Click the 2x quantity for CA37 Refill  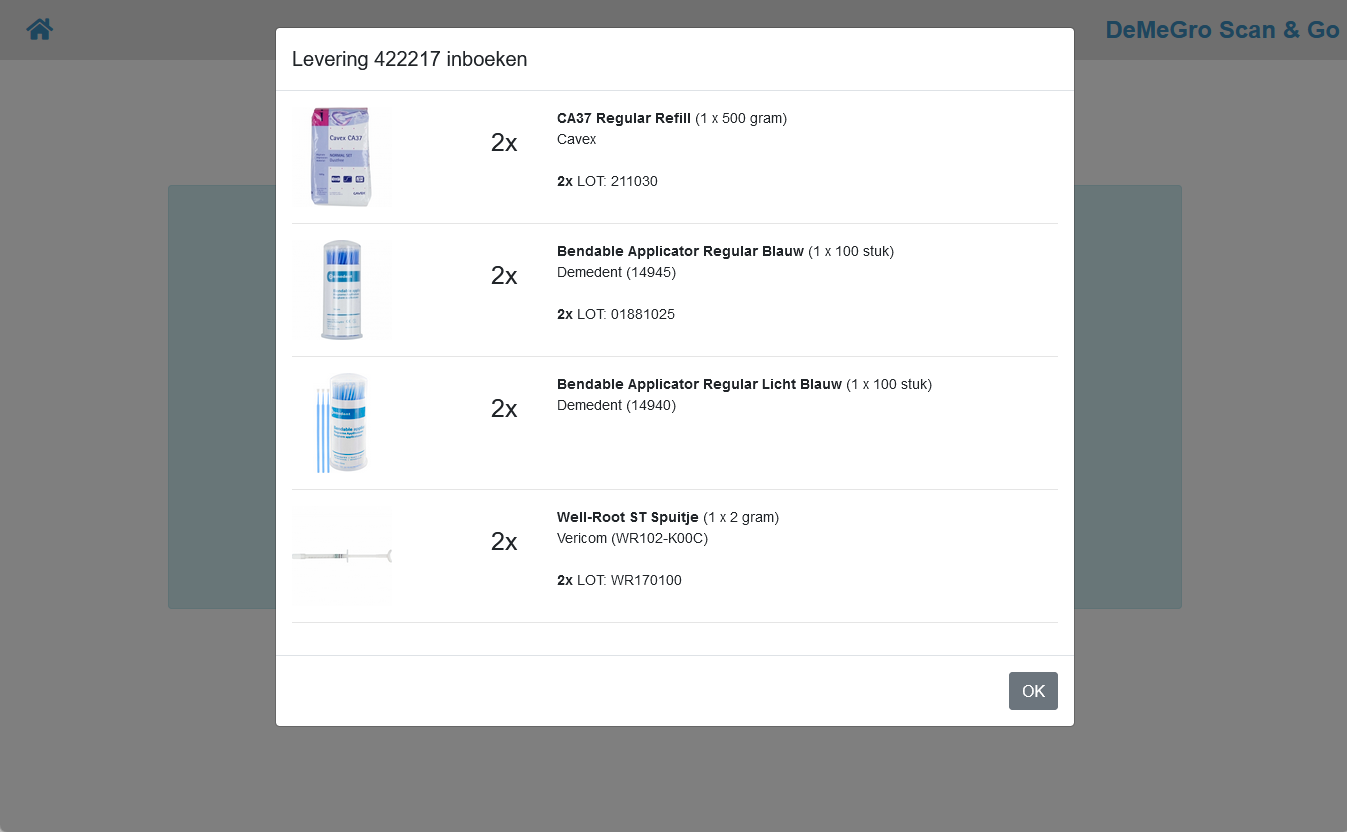point(504,142)
